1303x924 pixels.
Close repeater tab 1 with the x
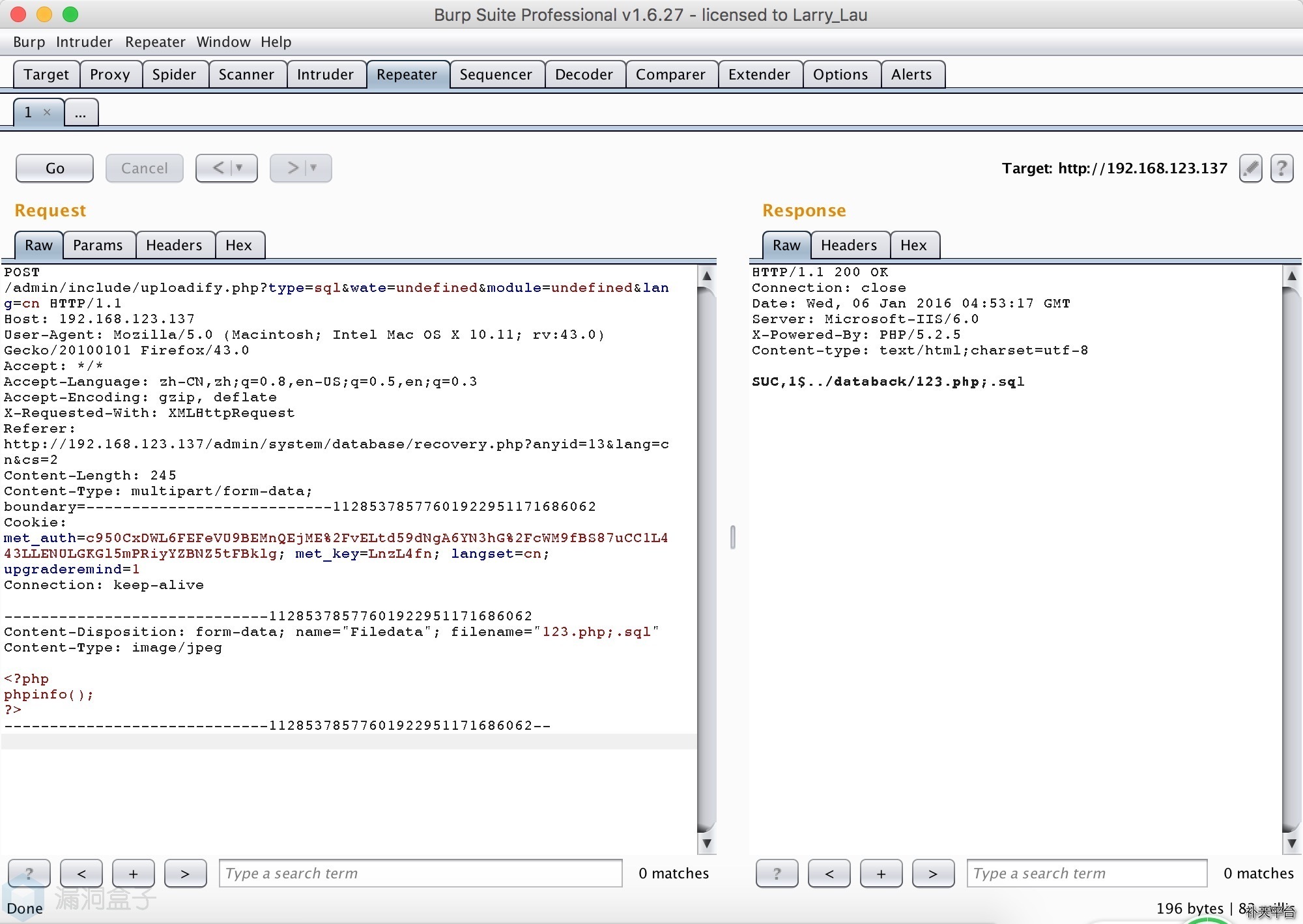47,112
